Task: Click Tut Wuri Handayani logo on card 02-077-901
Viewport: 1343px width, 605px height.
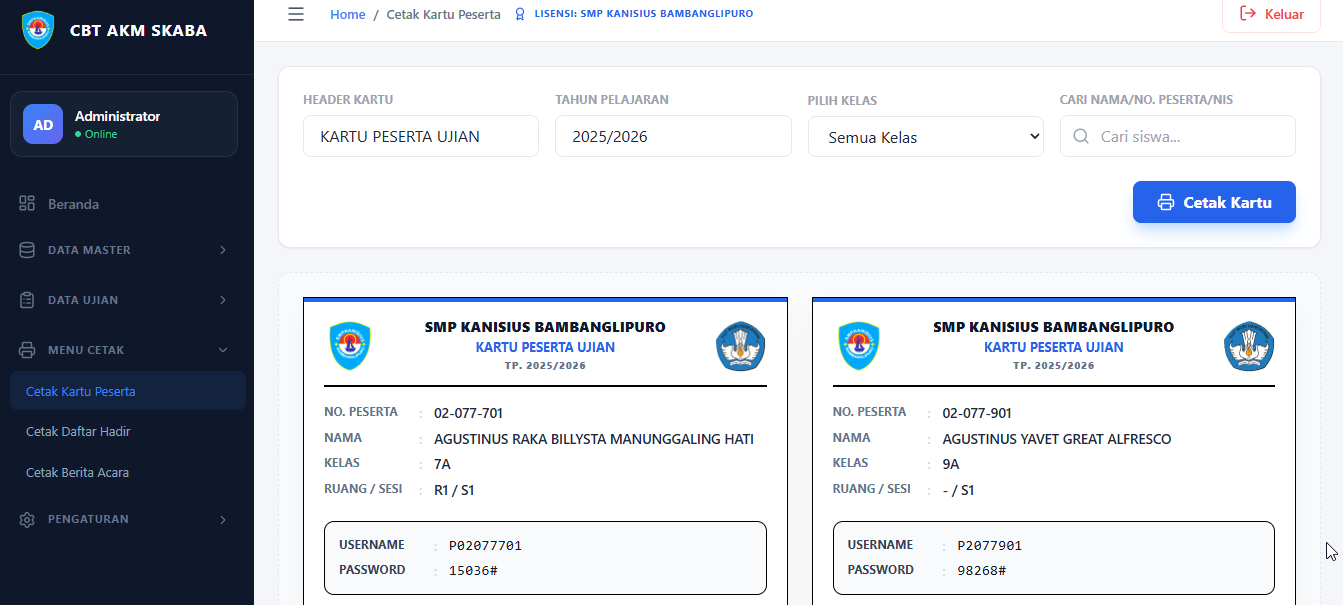Action: click(x=1249, y=346)
